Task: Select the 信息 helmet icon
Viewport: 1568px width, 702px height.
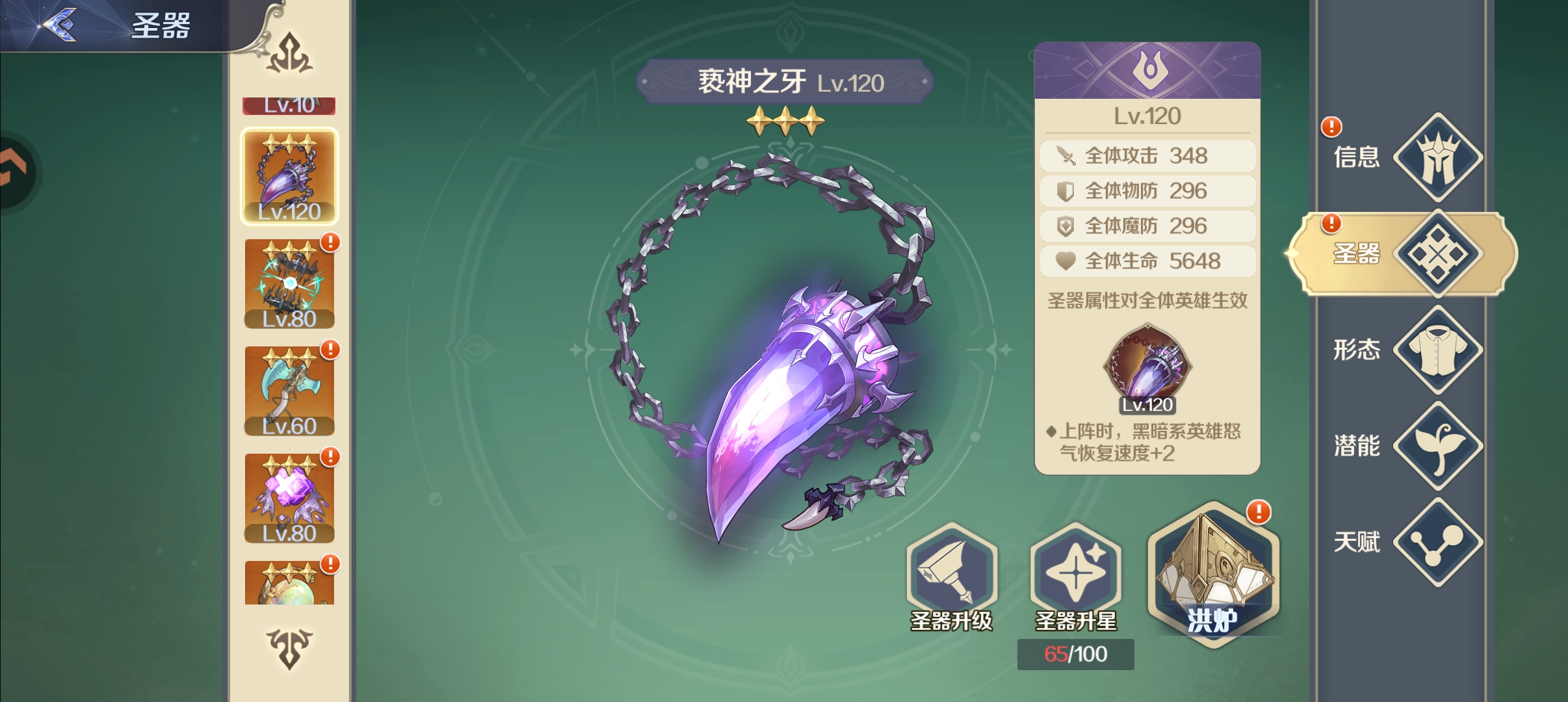Action: [1438, 157]
